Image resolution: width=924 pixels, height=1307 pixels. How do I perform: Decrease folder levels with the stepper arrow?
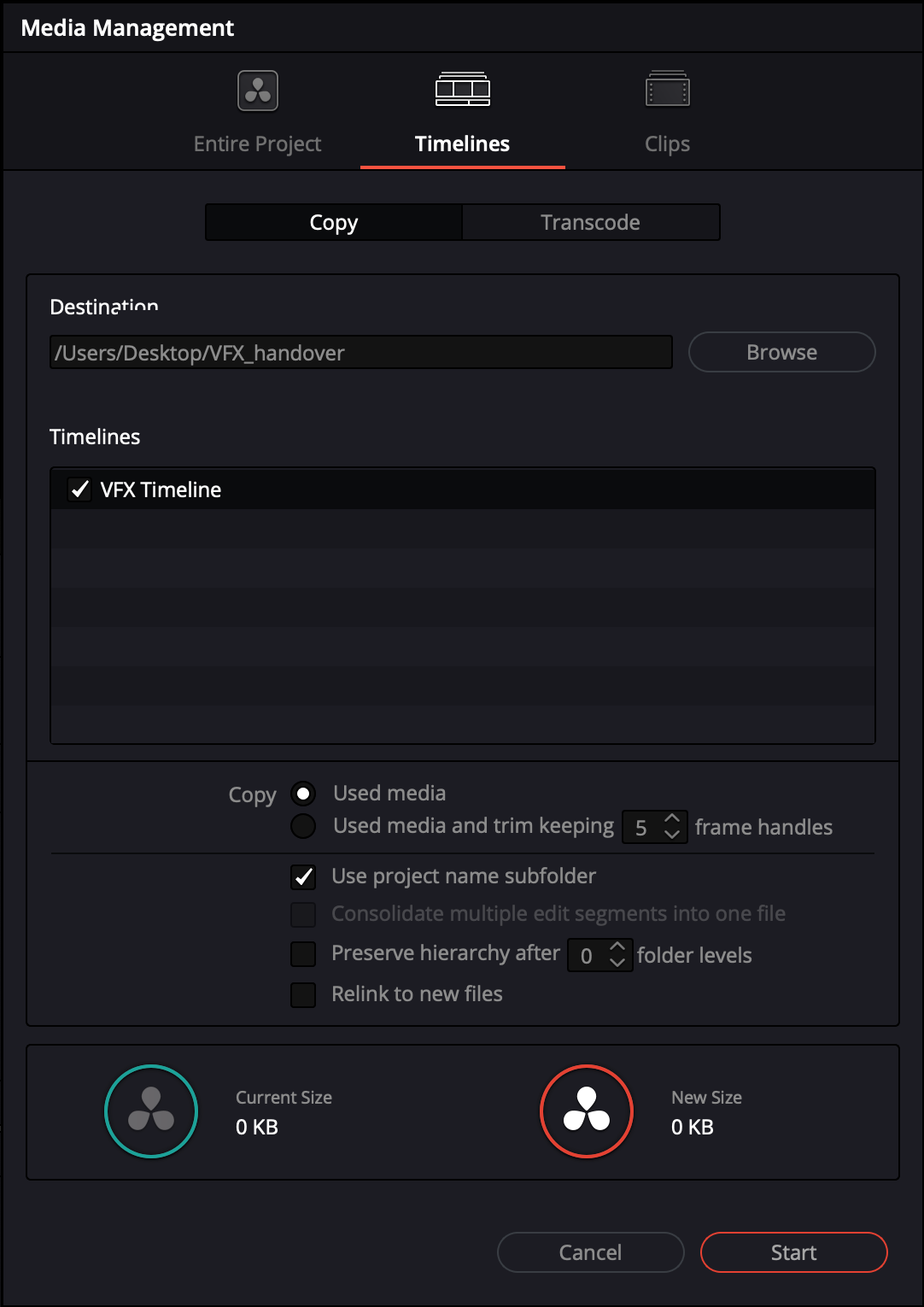point(617,963)
